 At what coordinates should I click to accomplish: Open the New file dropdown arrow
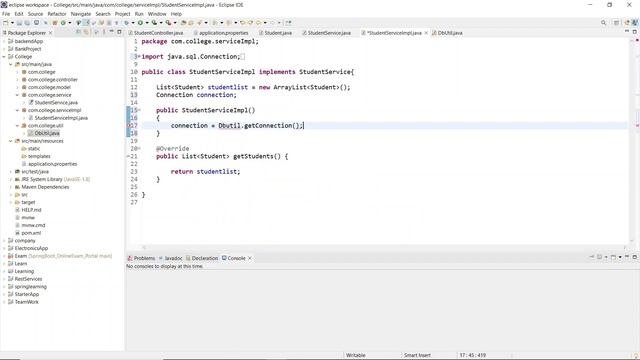pyautogui.click(x=12, y=23)
